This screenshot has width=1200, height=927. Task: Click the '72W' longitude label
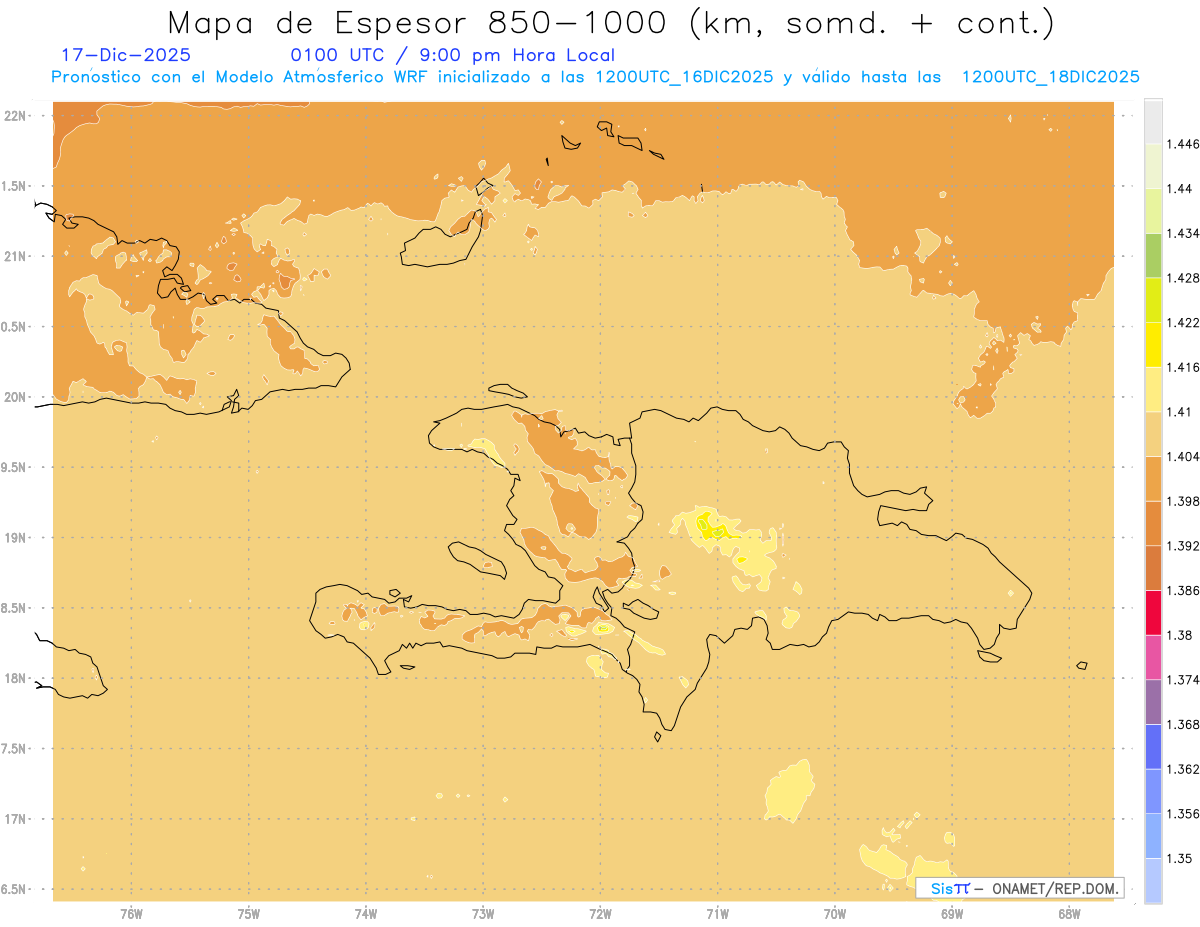point(600,914)
